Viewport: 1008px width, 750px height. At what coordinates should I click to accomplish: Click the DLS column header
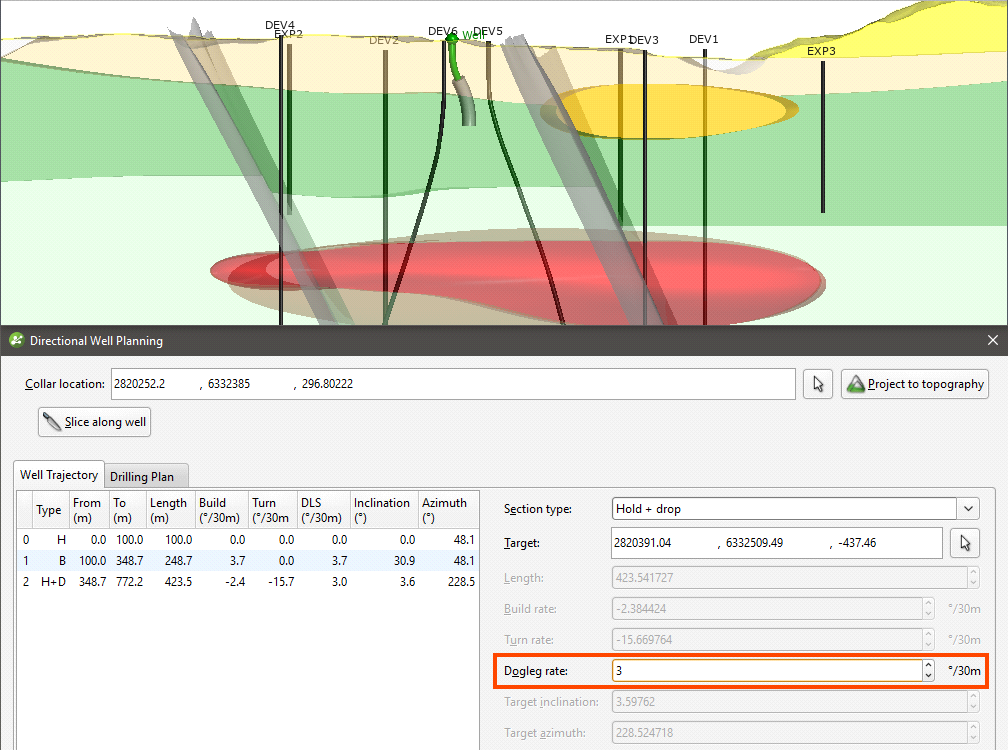(x=322, y=510)
